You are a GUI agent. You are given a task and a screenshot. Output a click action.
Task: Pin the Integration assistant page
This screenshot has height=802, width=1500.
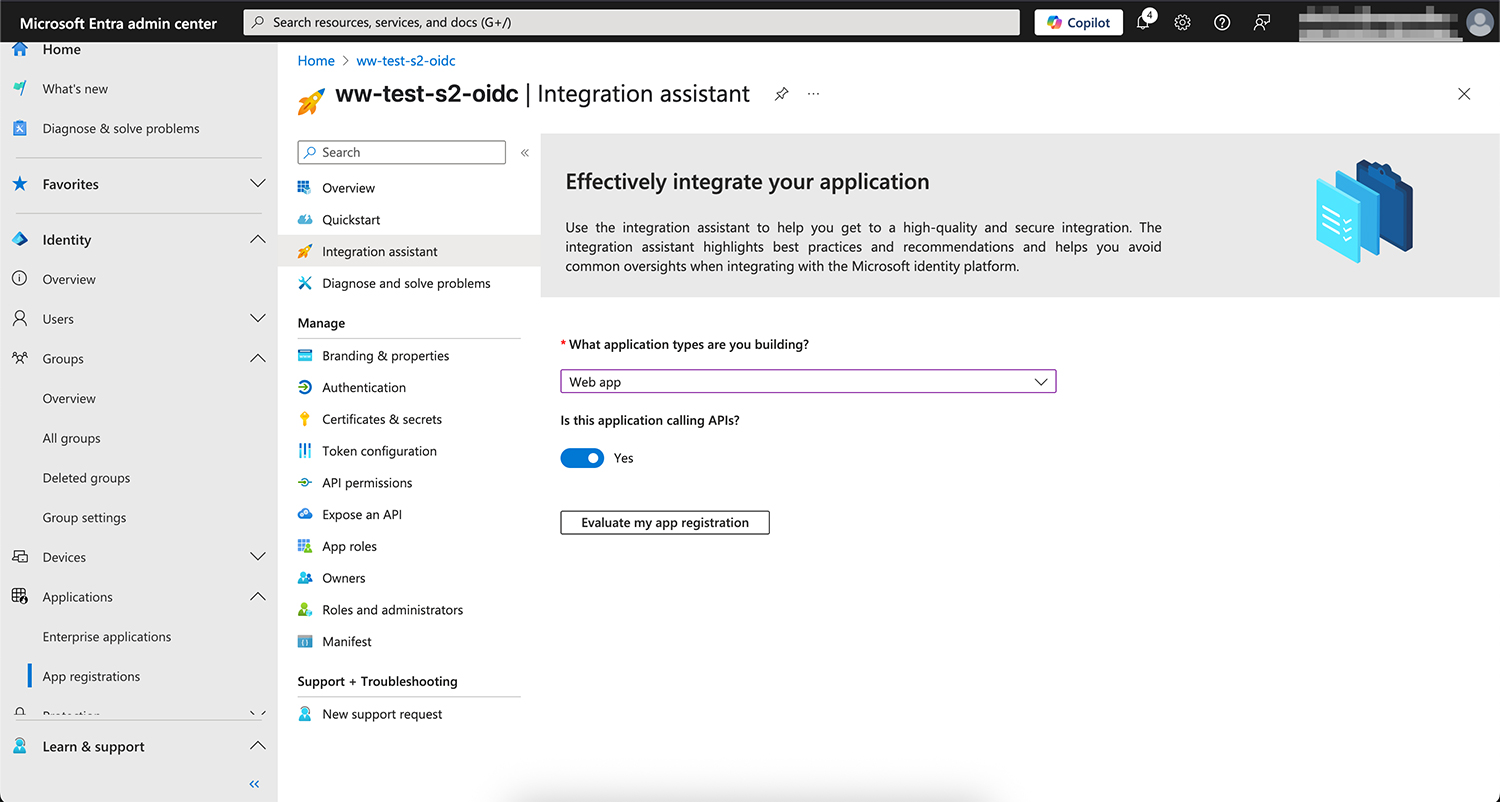pos(781,93)
